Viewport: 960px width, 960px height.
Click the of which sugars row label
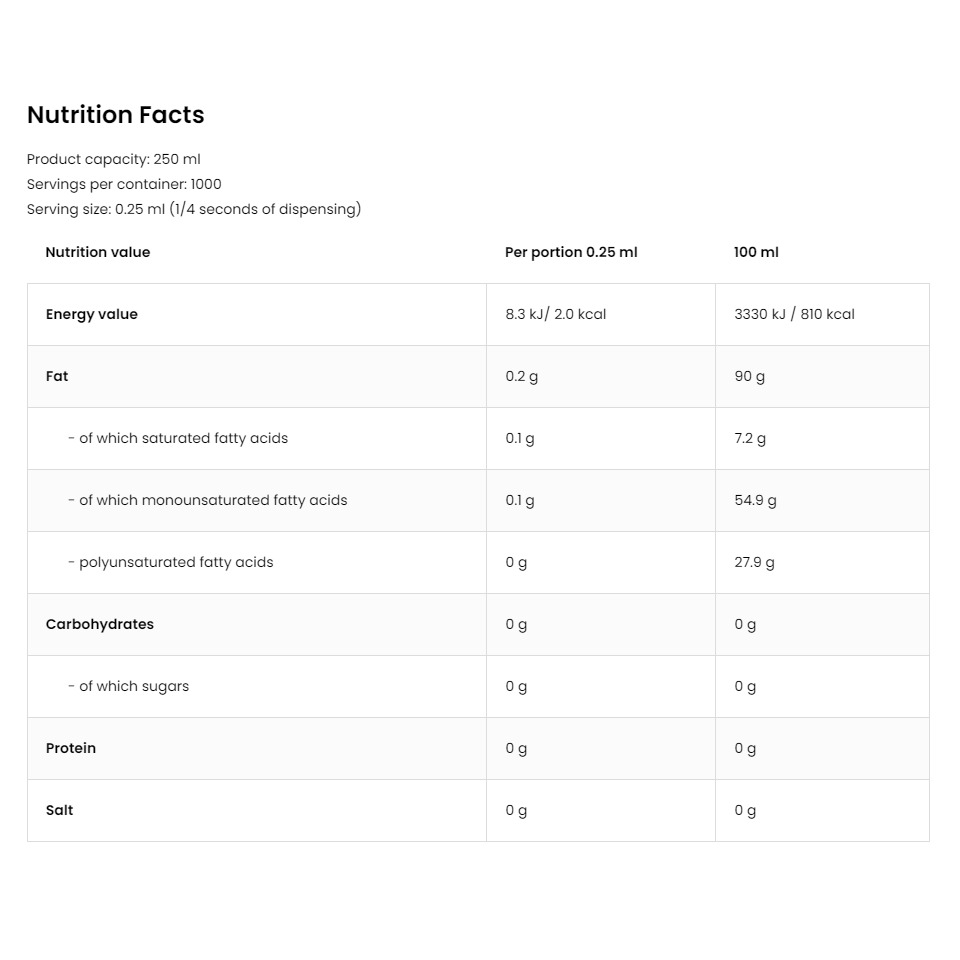pyautogui.click(x=129, y=686)
